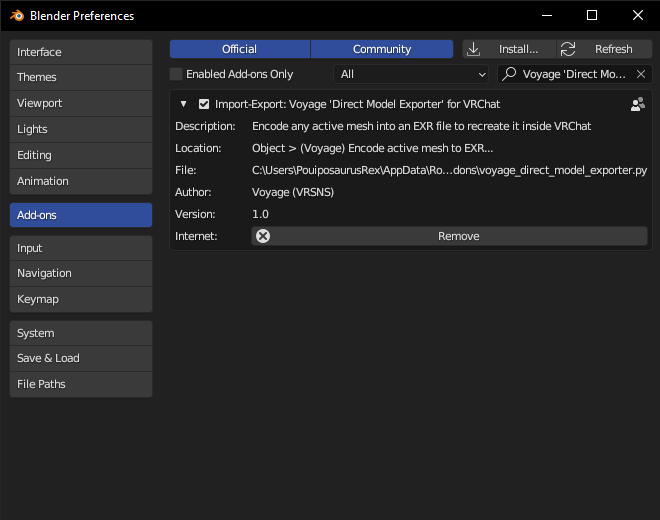Click the version value 1.0
Image resolution: width=660 pixels, height=520 pixels.
pyautogui.click(x=260, y=214)
